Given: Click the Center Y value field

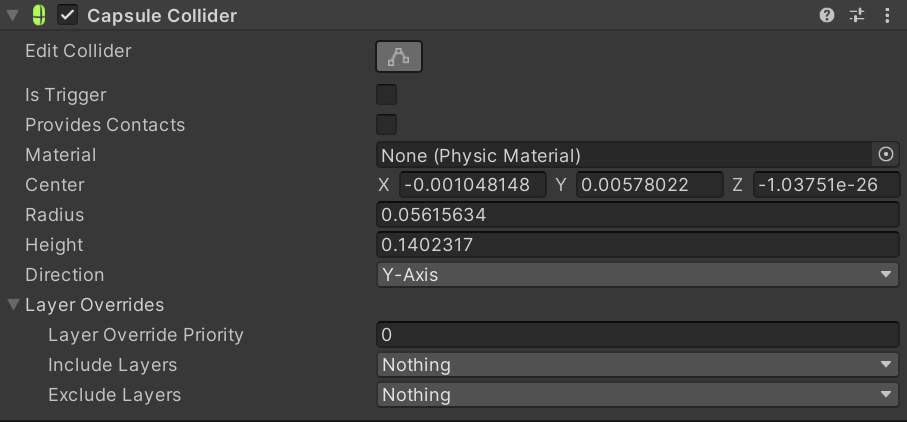Looking at the screenshot, I should click(648, 185).
